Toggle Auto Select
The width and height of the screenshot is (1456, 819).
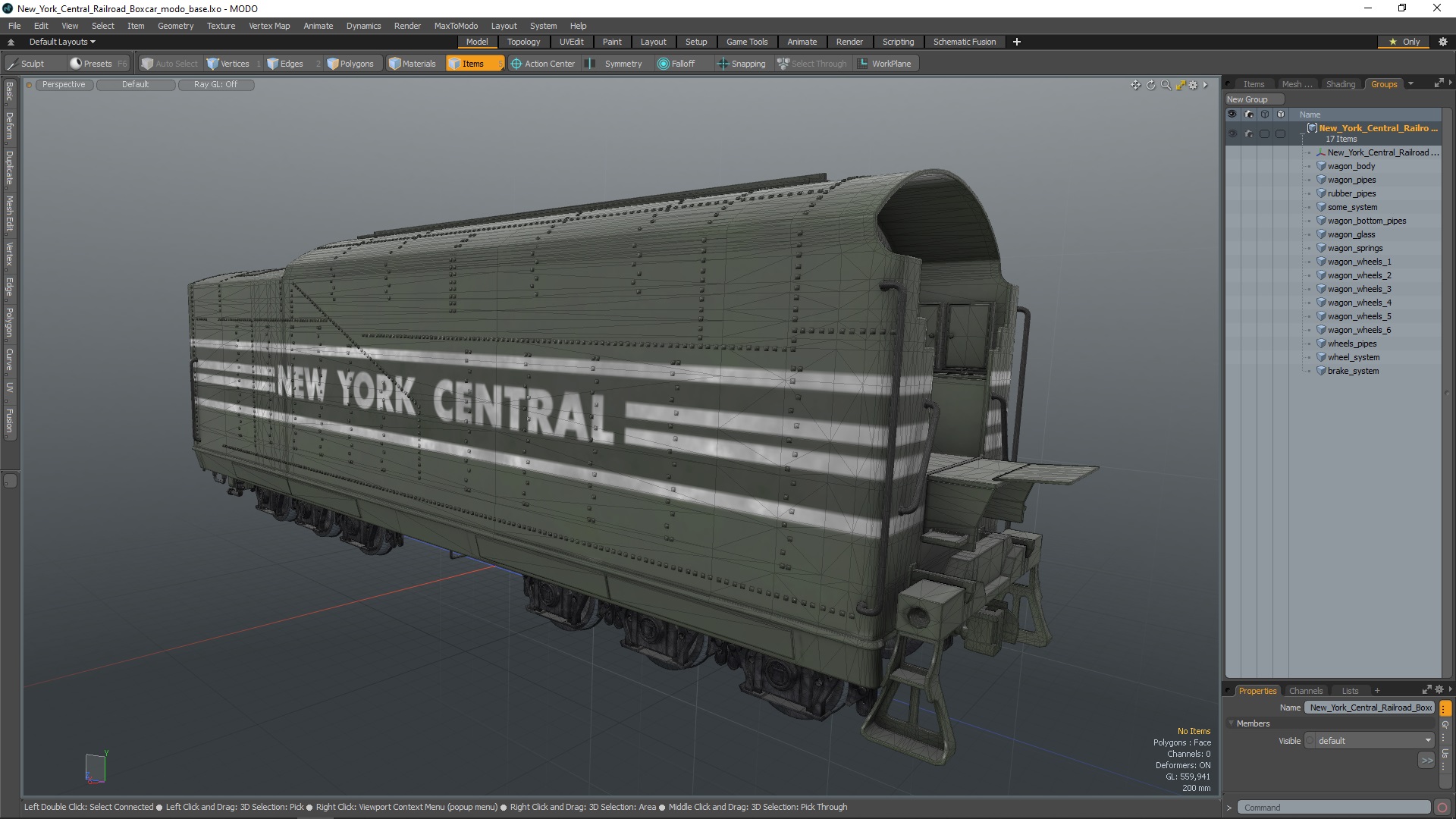click(x=170, y=64)
